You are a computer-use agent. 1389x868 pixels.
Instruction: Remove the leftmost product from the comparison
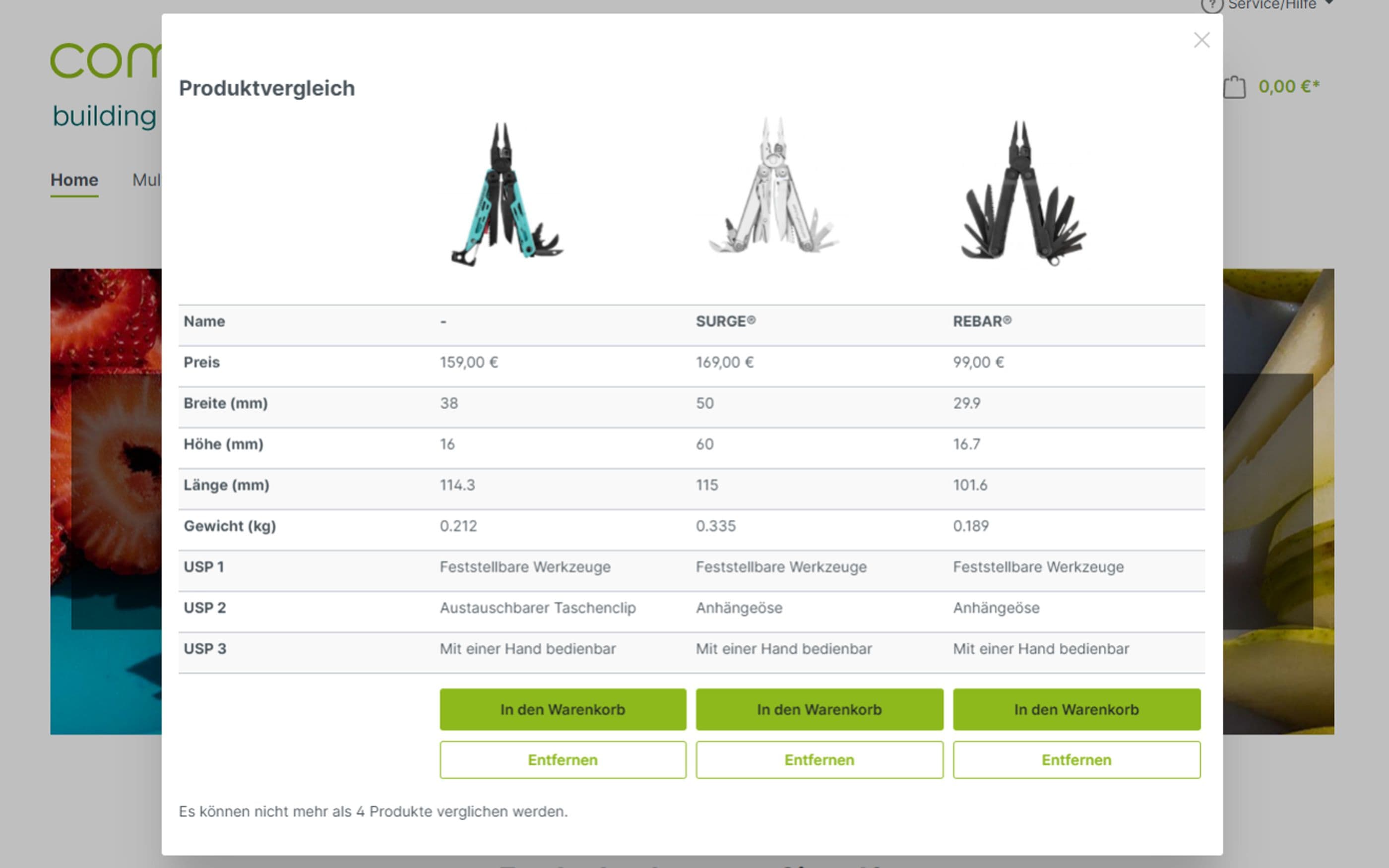tap(563, 759)
